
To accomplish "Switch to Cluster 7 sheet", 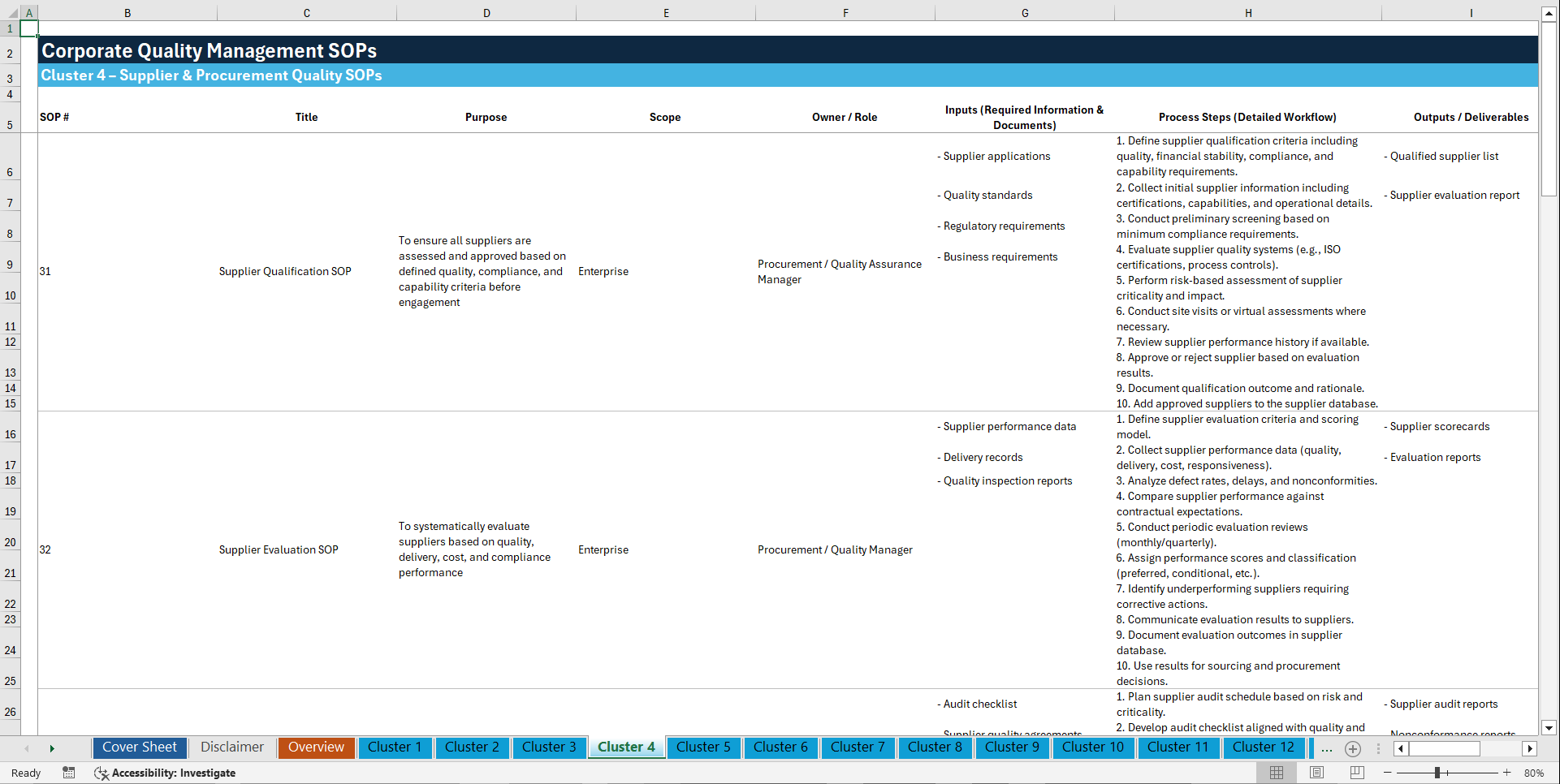I will coord(858,747).
